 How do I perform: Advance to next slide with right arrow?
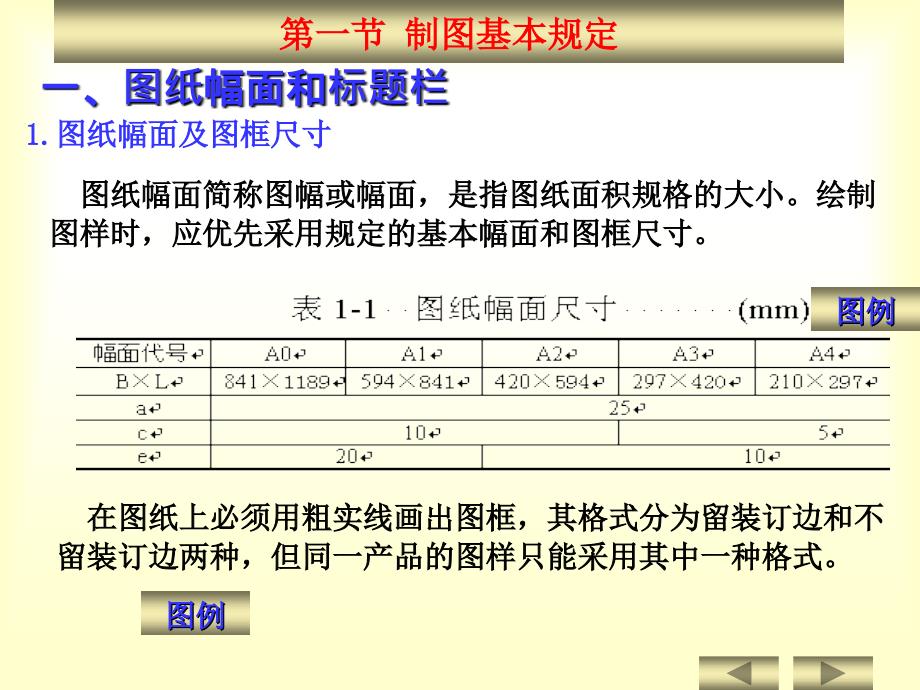coord(833,673)
